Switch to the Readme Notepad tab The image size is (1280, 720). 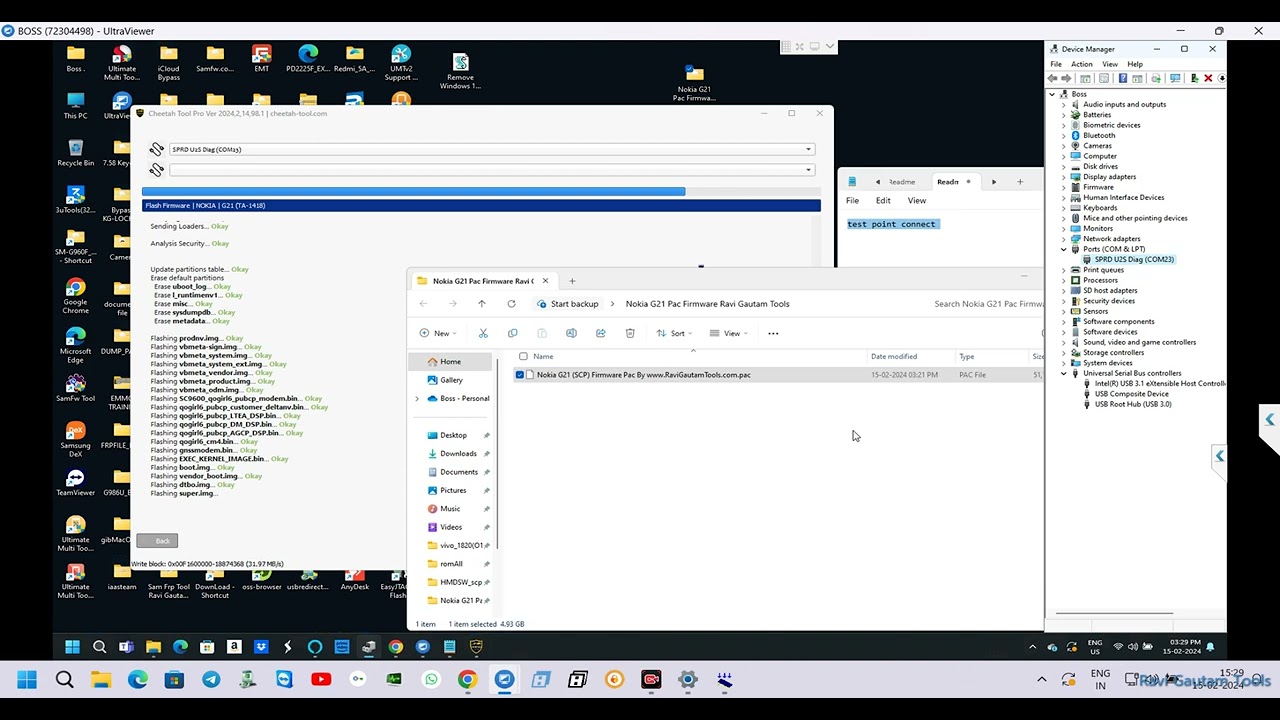[901, 182]
